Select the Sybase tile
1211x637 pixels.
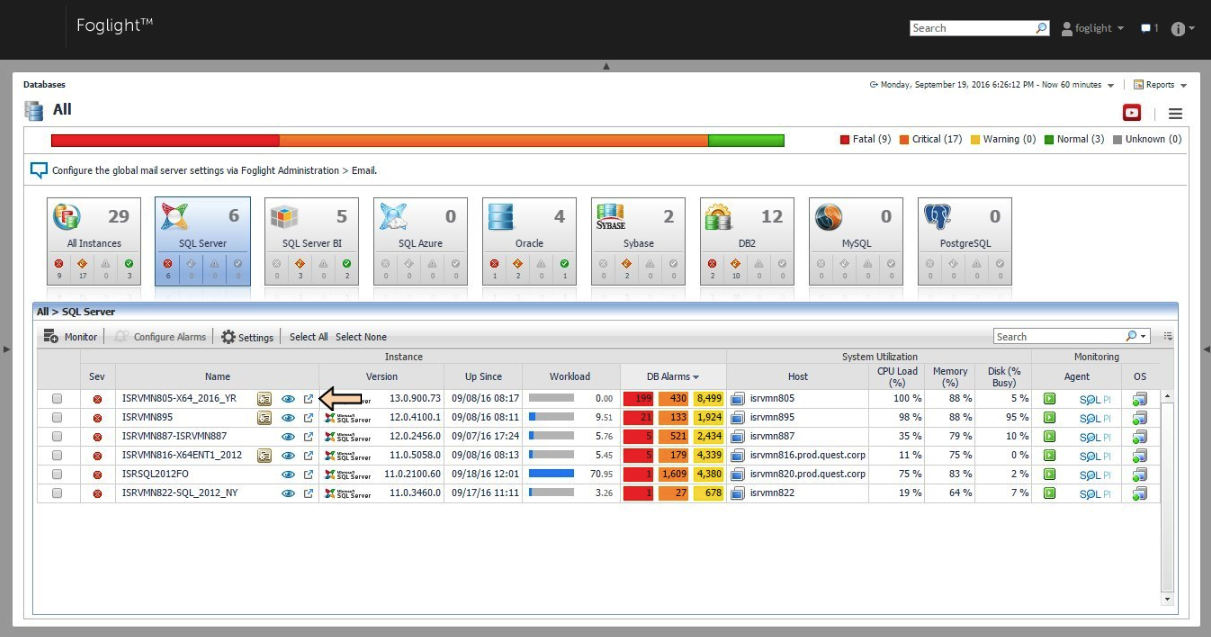[x=638, y=240]
